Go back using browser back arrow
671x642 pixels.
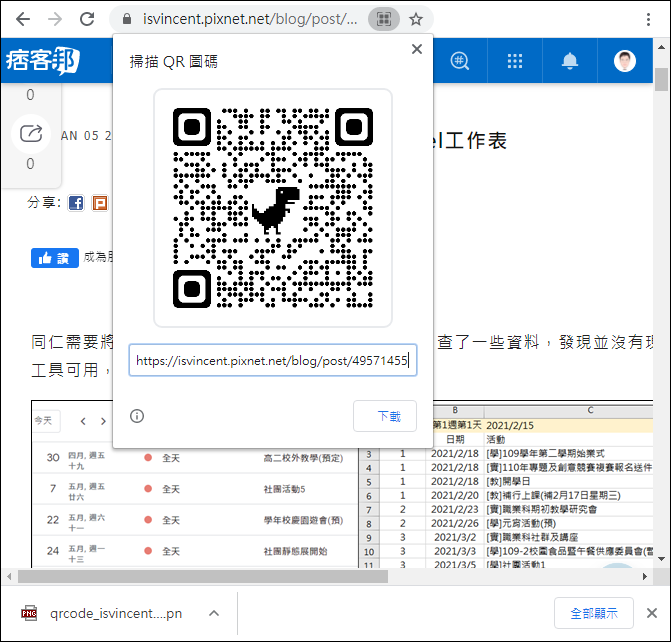[x=22, y=19]
